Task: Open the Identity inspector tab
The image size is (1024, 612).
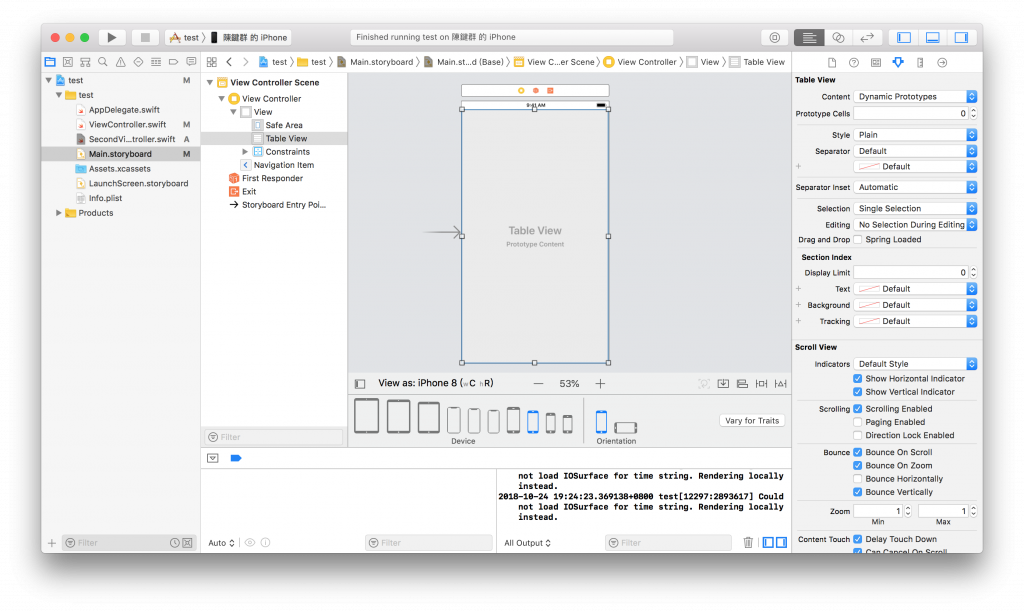Action: pyautogui.click(x=876, y=63)
